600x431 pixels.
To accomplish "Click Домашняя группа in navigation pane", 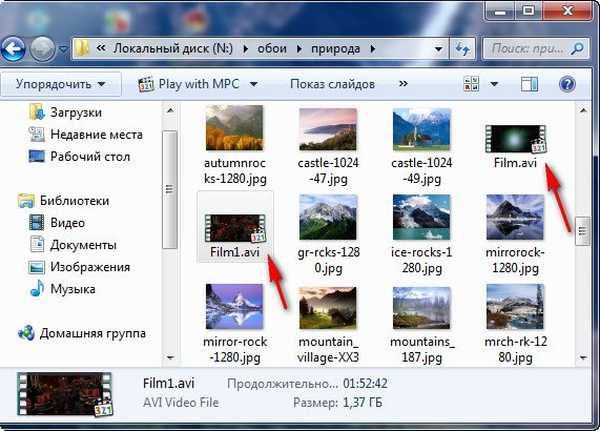I will 93,333.
